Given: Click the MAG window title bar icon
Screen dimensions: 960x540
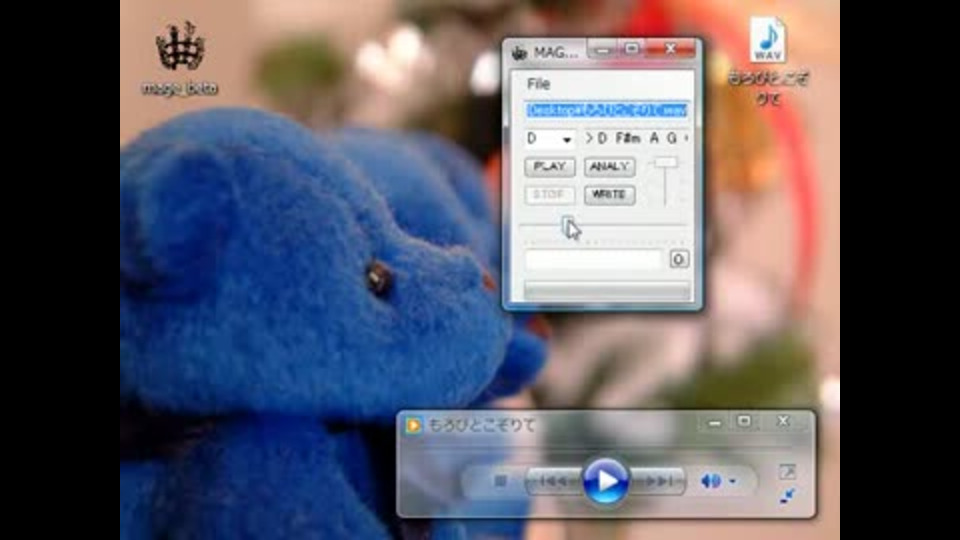Looking at the screenshot, I should 519,53.
